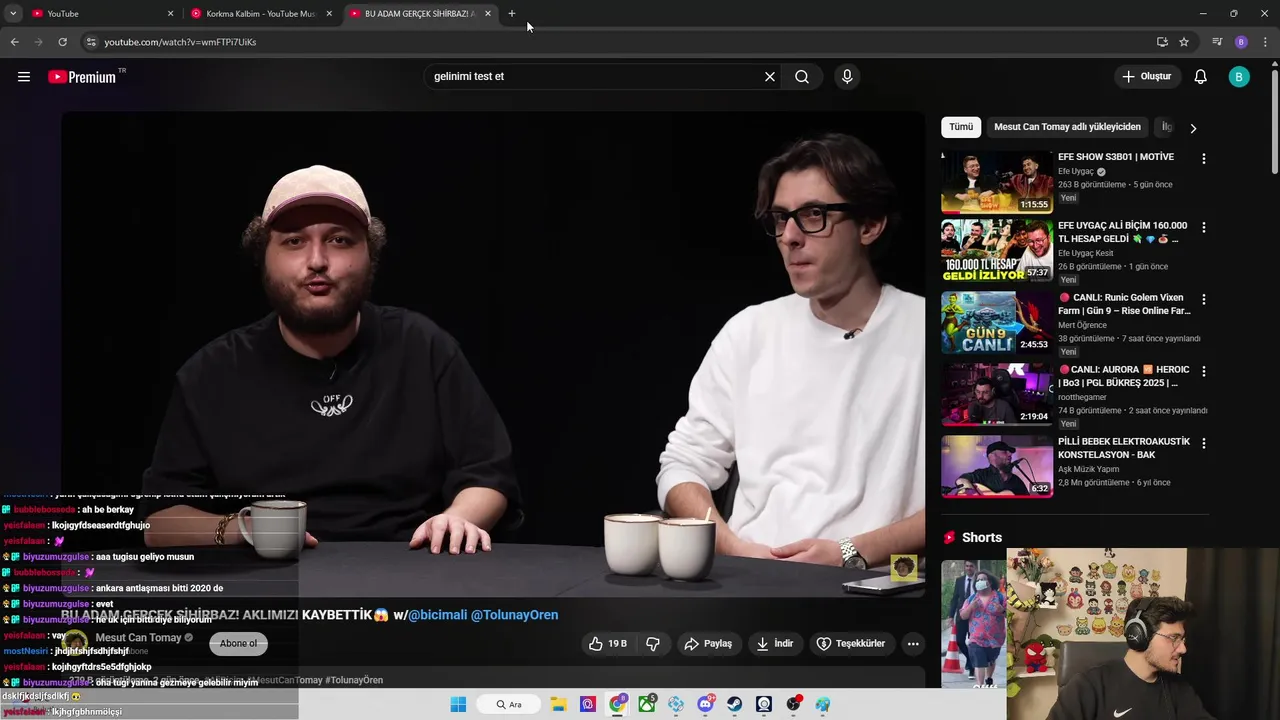Open a new browser tab

coord(512,14)
